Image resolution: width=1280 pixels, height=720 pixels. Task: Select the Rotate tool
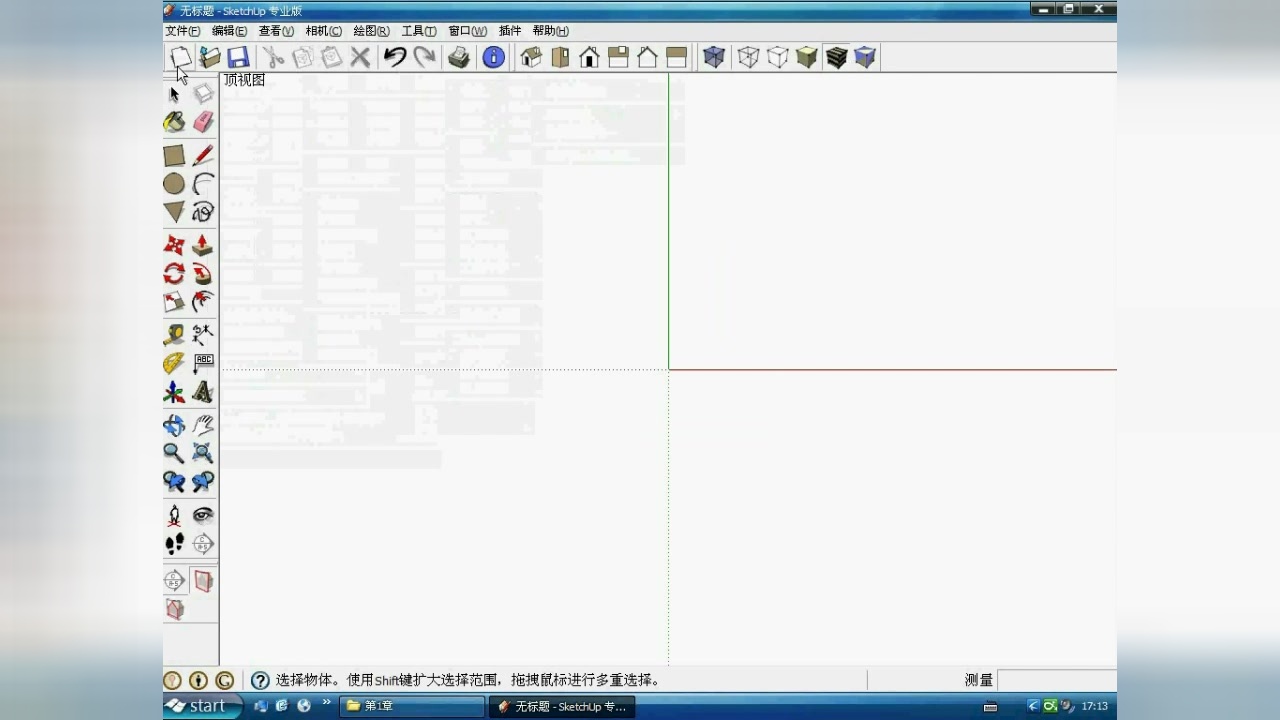click(x=174, y=273)
